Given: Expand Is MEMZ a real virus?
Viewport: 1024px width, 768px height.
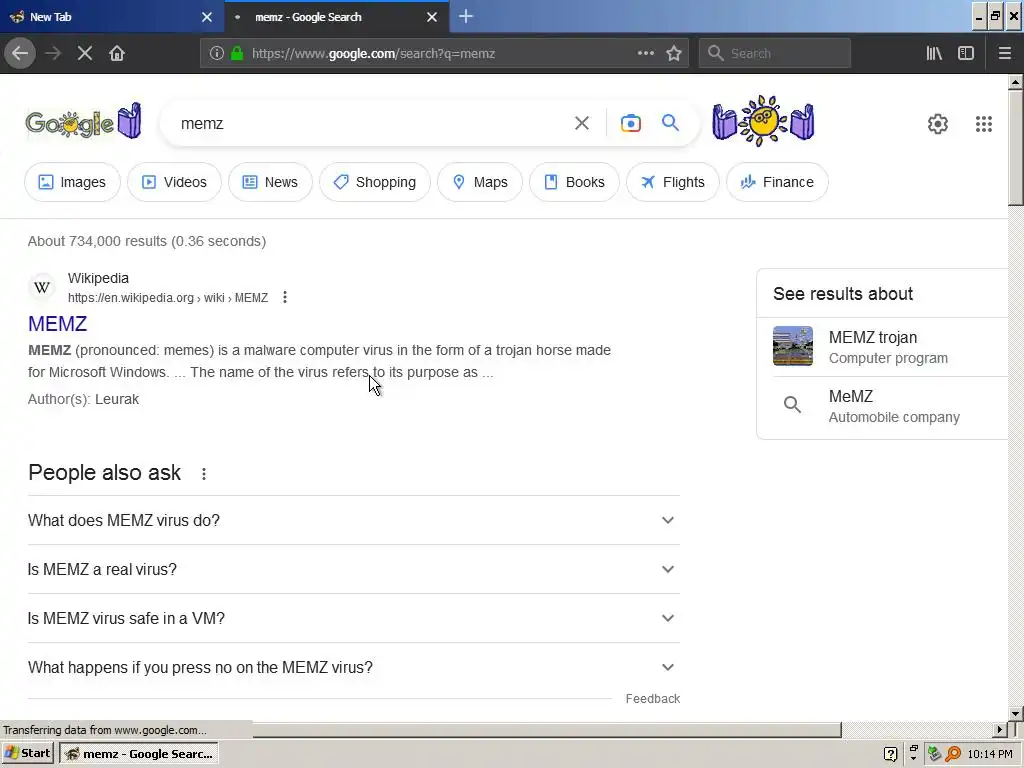Looking at the screenshot, I should [353, 569].
